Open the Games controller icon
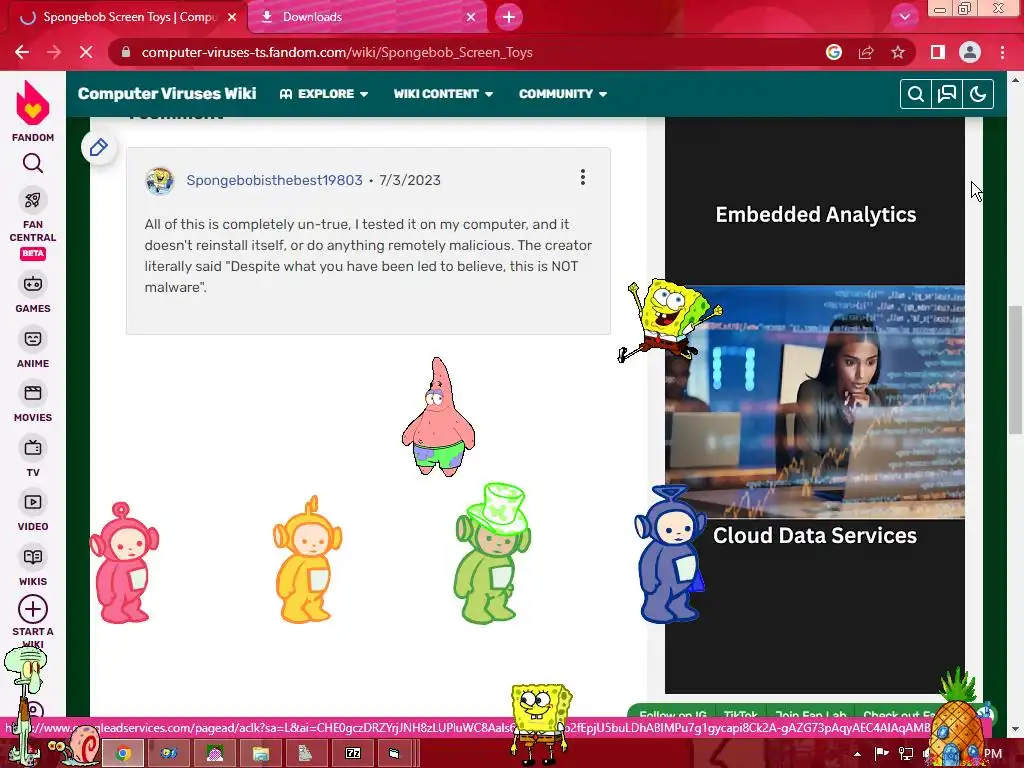This screenshot has width=1024, height=768. [x=33, y=284]
